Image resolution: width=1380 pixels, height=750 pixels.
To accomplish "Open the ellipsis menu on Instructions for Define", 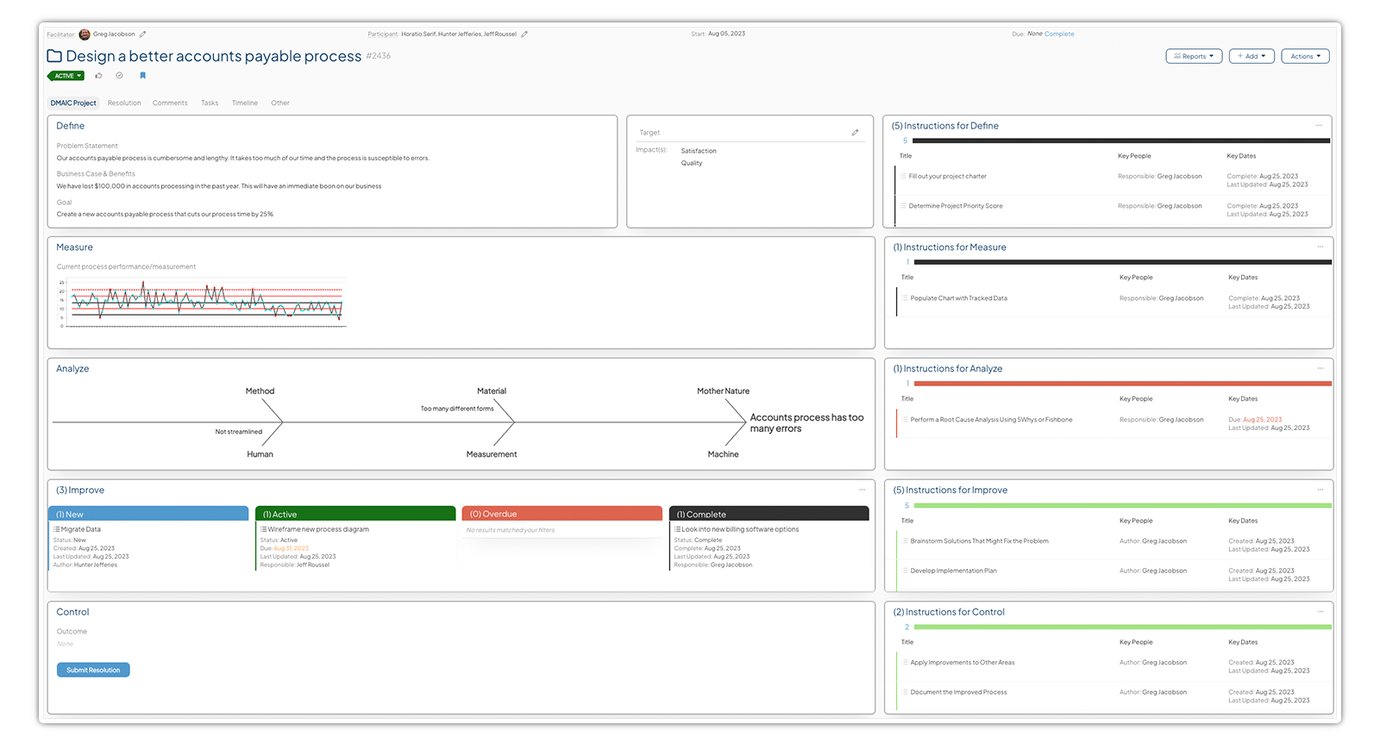I will (x=1320, y=125).
